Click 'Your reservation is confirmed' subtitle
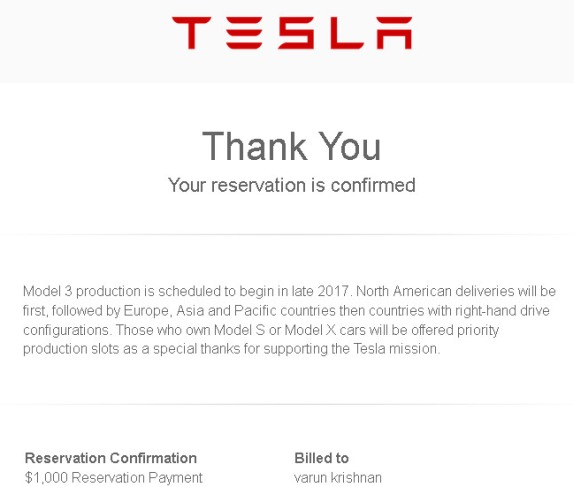The height and width of the screenshot is (487, 574). pos(292,185)
